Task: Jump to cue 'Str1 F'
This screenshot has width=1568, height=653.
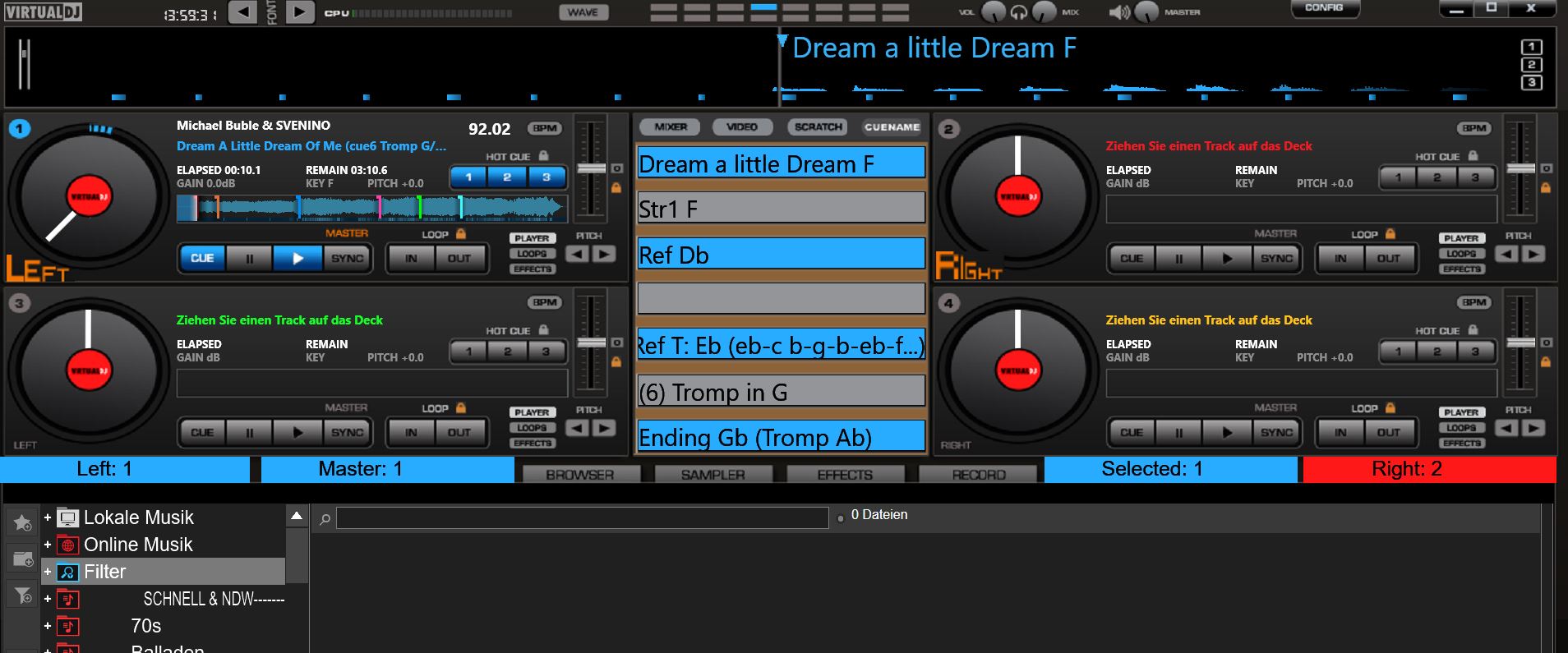Action: pos(782,208)
